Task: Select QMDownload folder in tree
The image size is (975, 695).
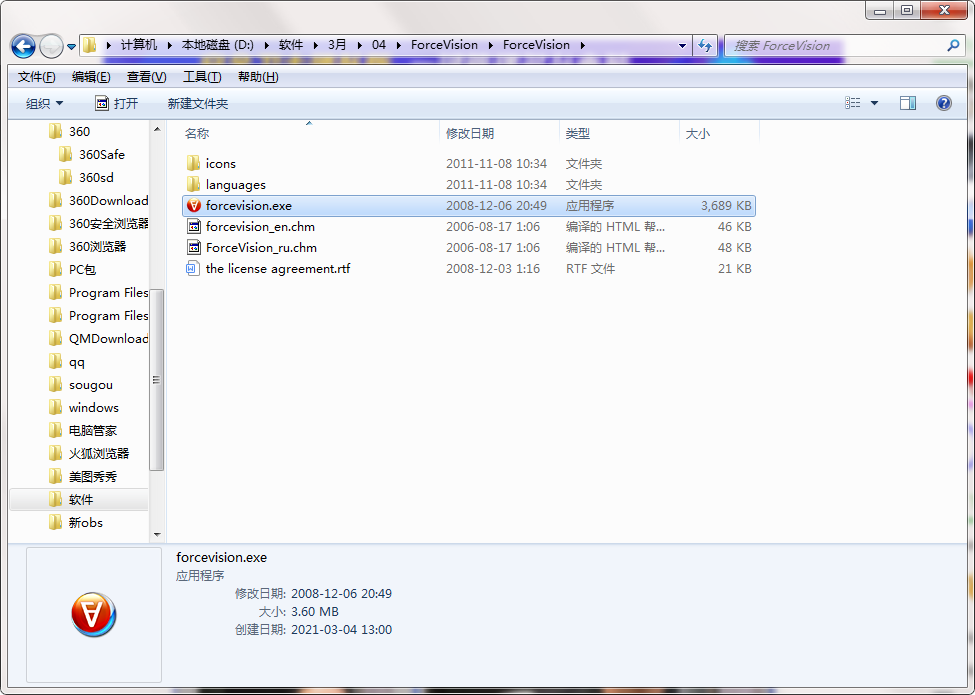Action: [98, 339]
